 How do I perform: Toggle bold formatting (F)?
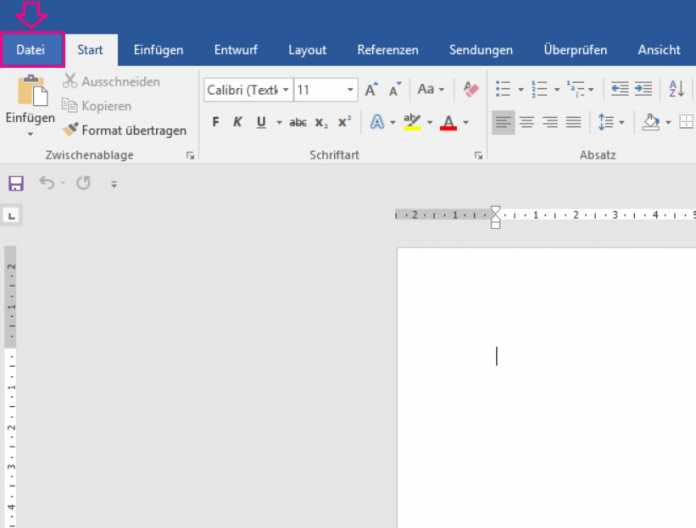(215, 122)
